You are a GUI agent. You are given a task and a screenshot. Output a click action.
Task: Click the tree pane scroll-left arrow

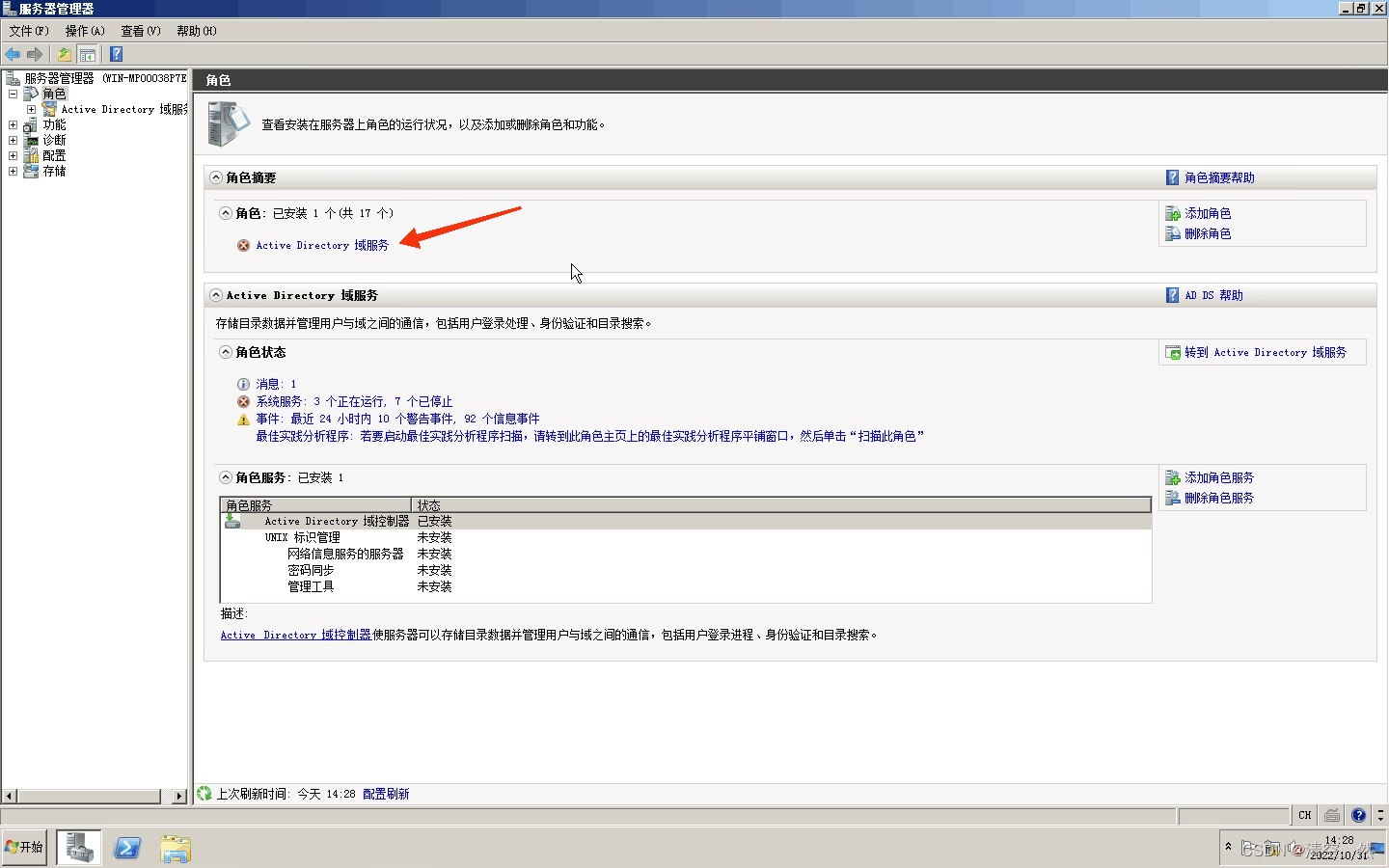pos(10,796)
